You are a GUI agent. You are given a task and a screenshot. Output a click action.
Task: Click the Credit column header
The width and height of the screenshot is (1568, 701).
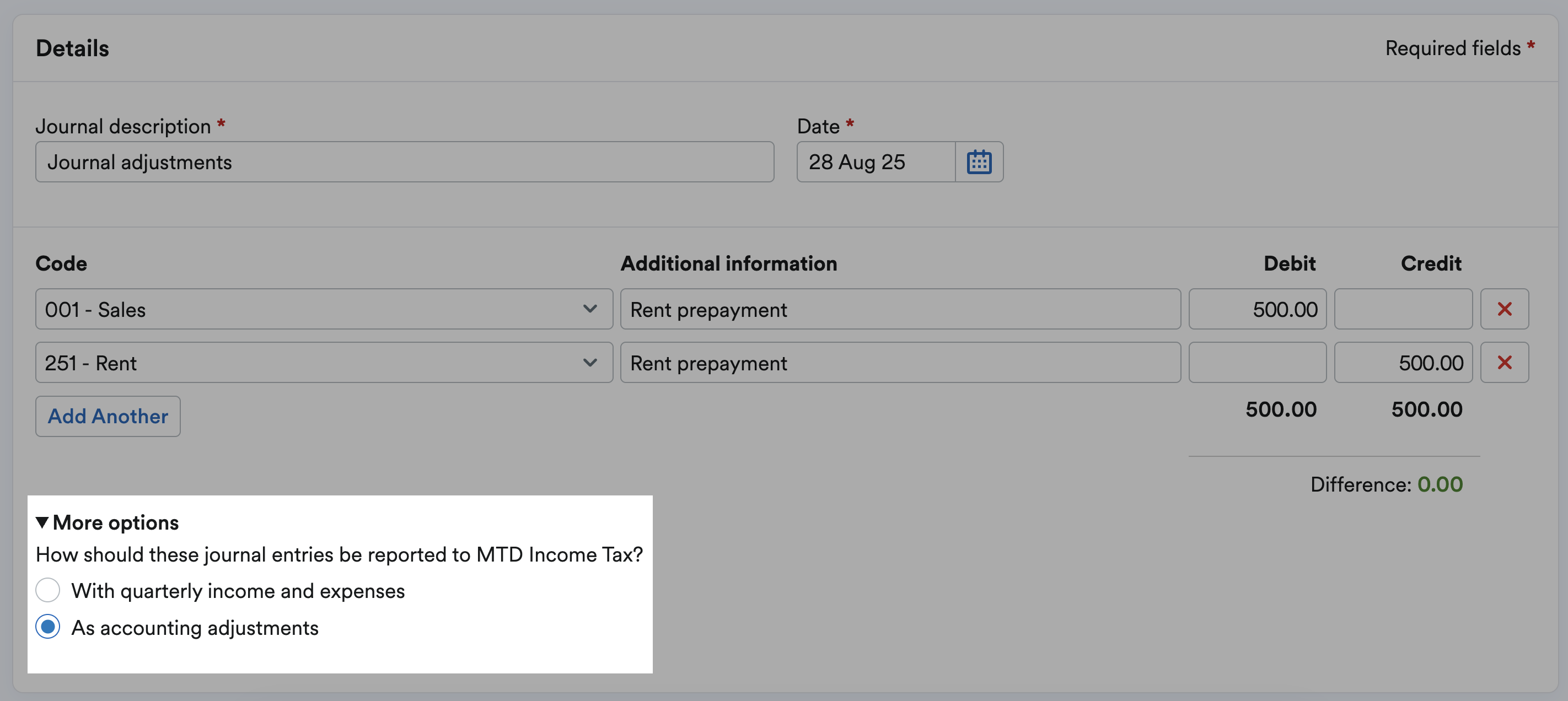click(x=1430, y=263)
